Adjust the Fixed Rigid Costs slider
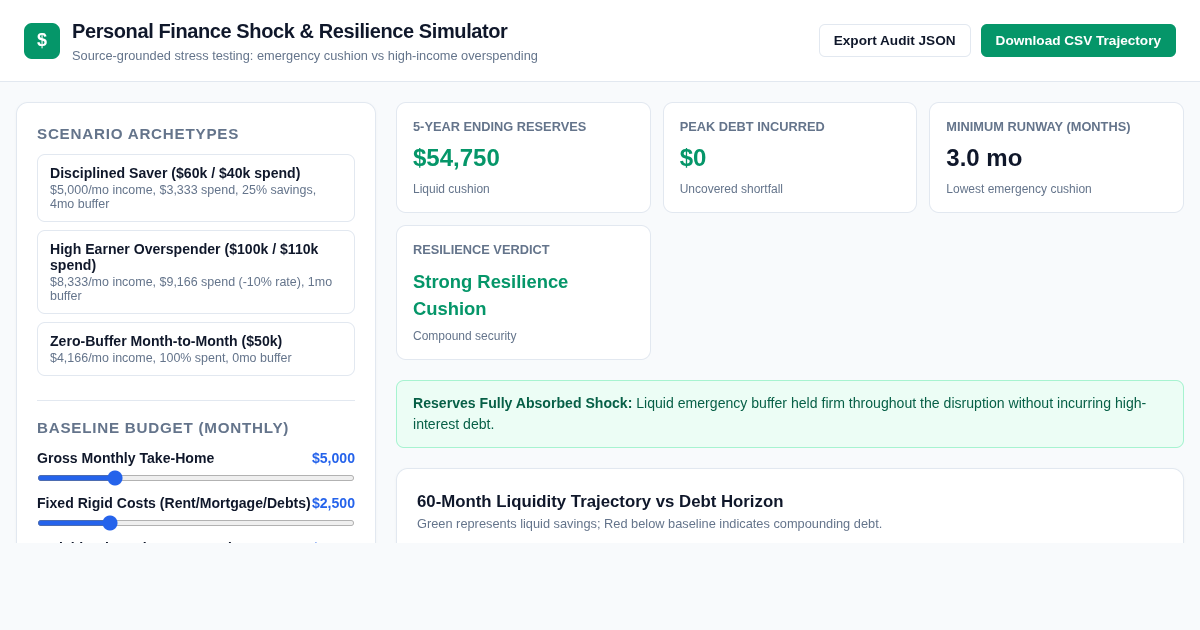 196,523
